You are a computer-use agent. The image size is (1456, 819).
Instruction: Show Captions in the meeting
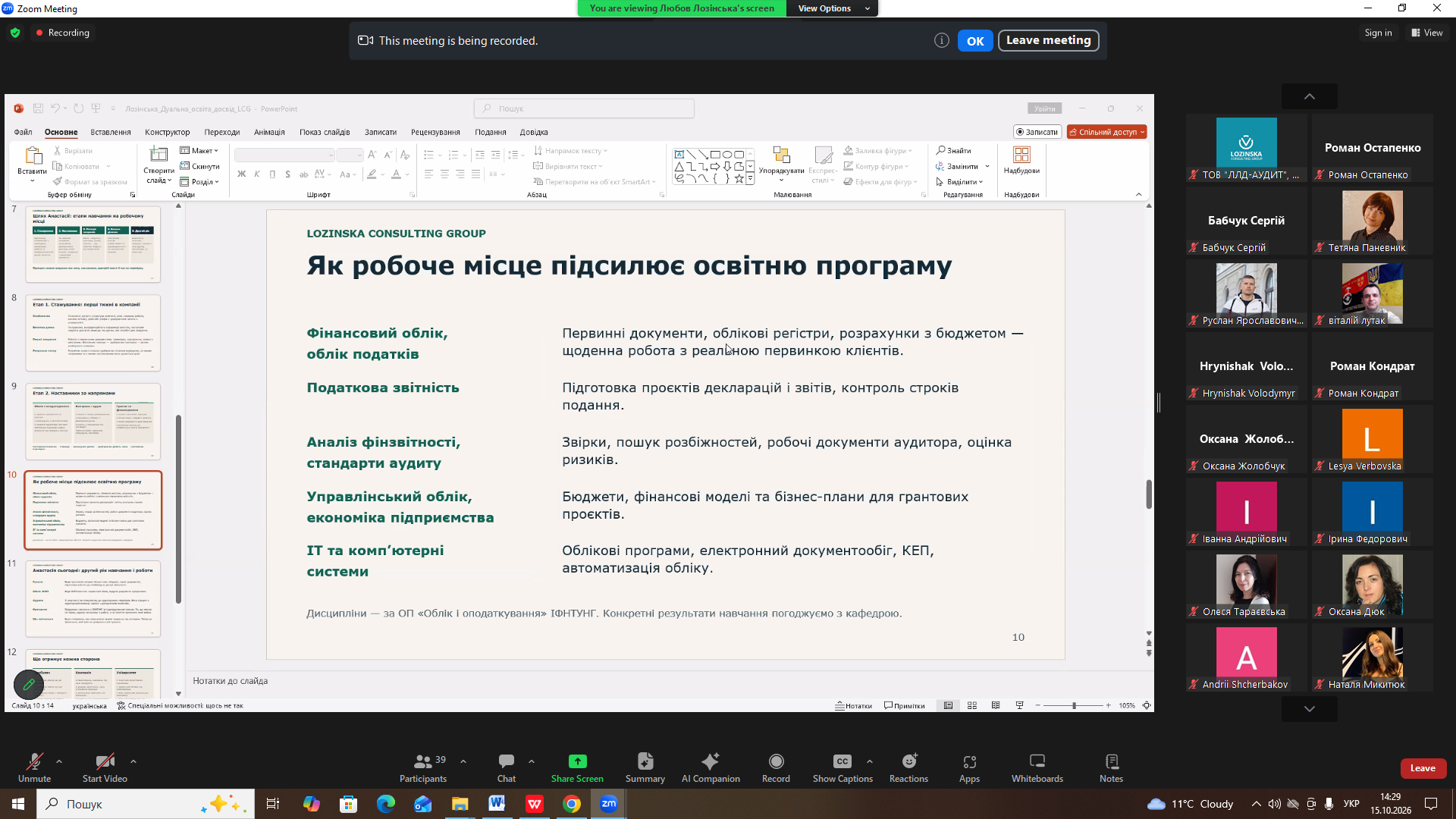[x=843, y=767]
